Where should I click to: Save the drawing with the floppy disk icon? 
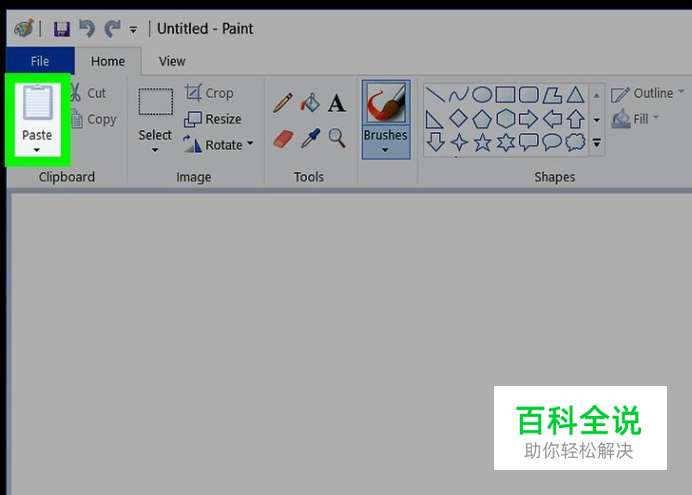[61, 29]
